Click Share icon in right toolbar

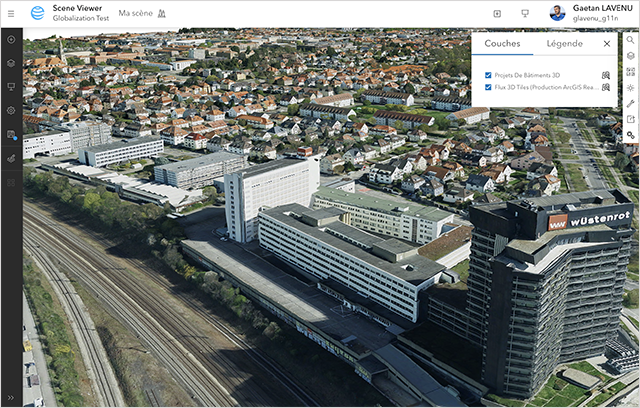(631, 119)
